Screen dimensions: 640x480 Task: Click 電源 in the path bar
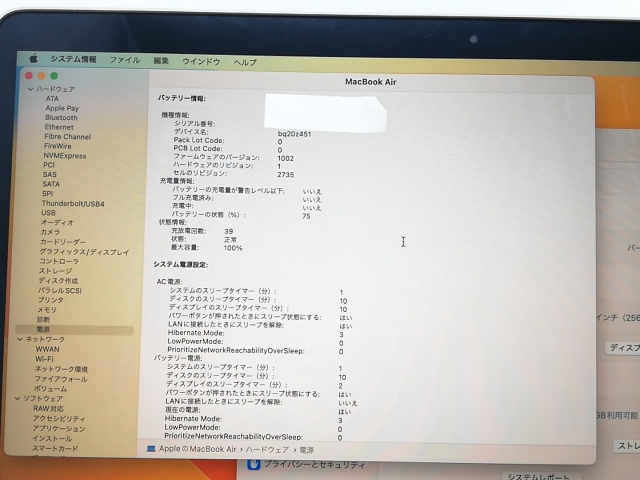point(307,450)
